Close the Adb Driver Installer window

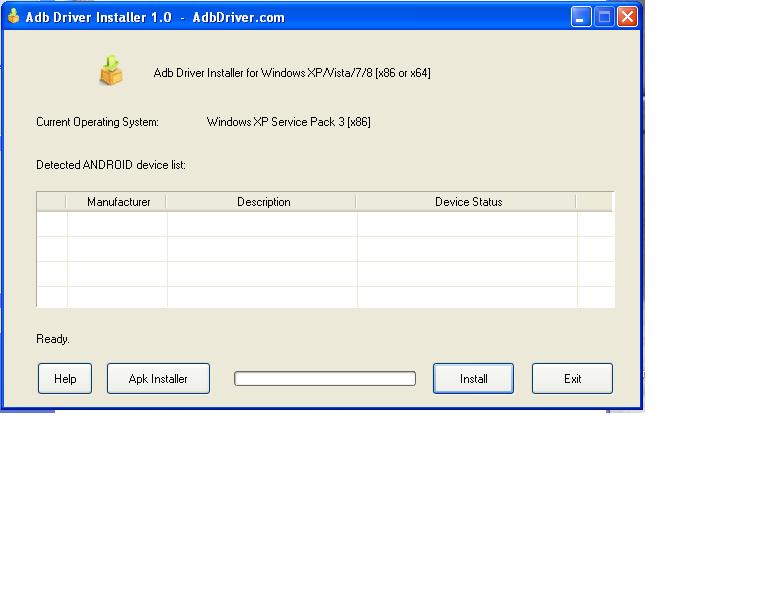628,17
